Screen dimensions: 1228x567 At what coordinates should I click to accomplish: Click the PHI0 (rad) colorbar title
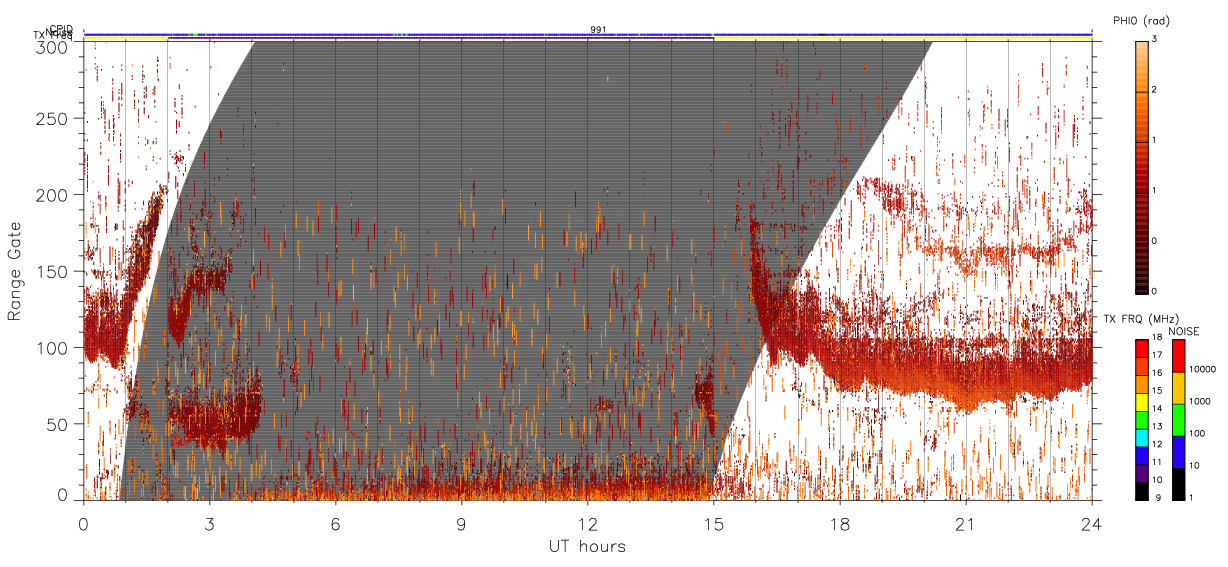[x=1140, y=21]
